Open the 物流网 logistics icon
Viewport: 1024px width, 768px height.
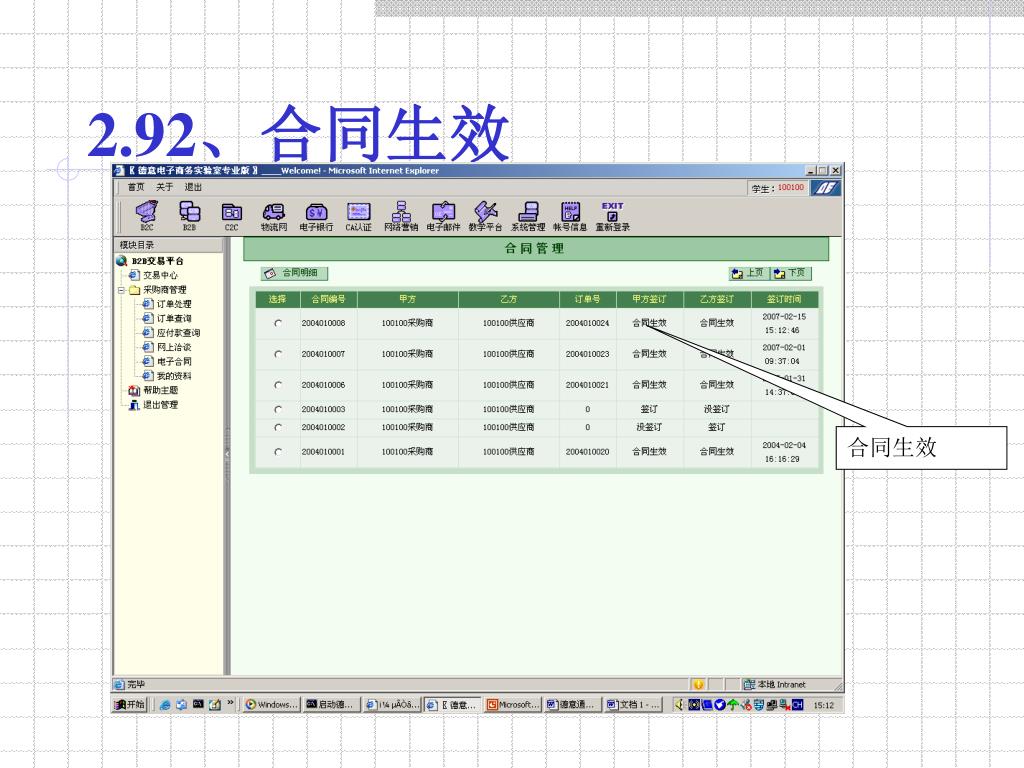point(274,217)
